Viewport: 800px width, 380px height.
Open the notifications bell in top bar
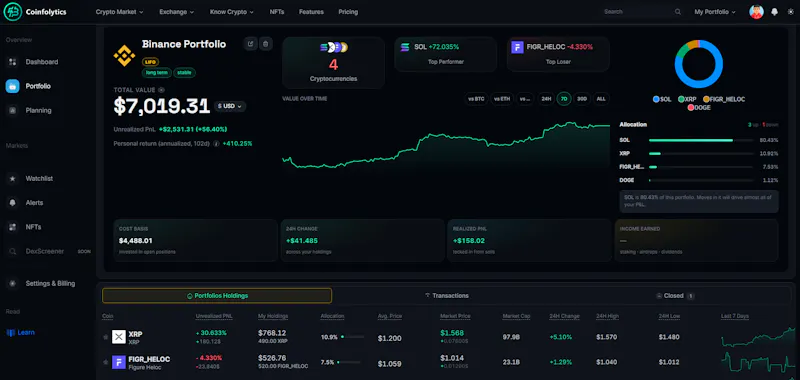tap(774, 12)
